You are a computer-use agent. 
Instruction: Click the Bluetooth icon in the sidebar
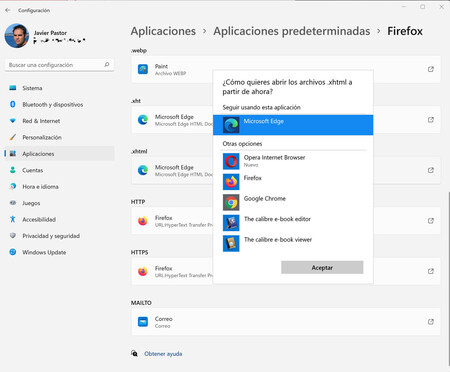[13, 104]
